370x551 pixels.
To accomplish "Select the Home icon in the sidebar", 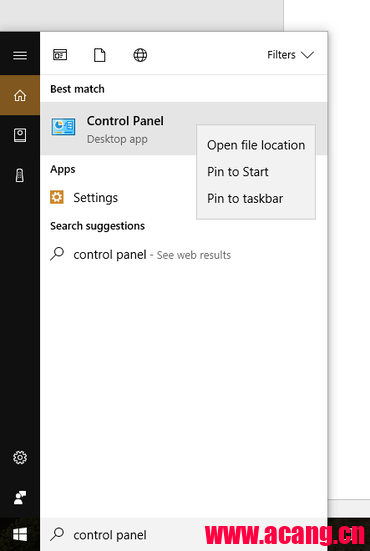I will click(x=20, y=95).
